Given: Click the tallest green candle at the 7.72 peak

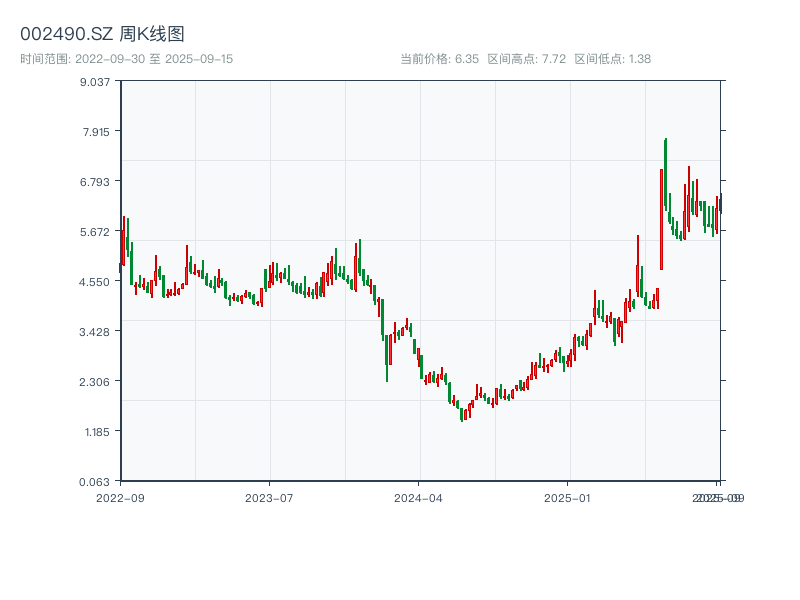Looking at the screenshot, I should (x=665, y=173).
